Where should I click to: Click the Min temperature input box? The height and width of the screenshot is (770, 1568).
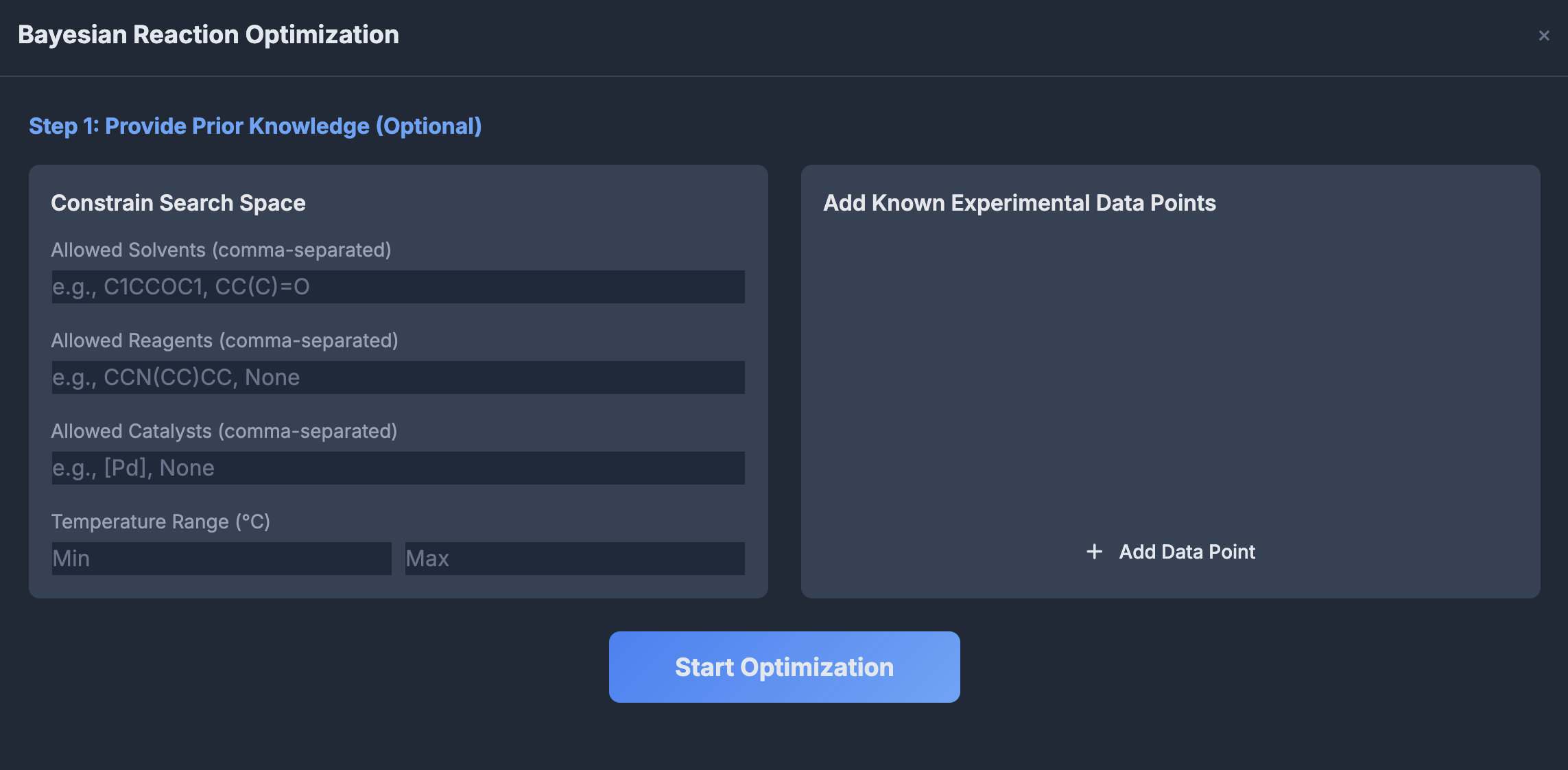click(221, 559)
